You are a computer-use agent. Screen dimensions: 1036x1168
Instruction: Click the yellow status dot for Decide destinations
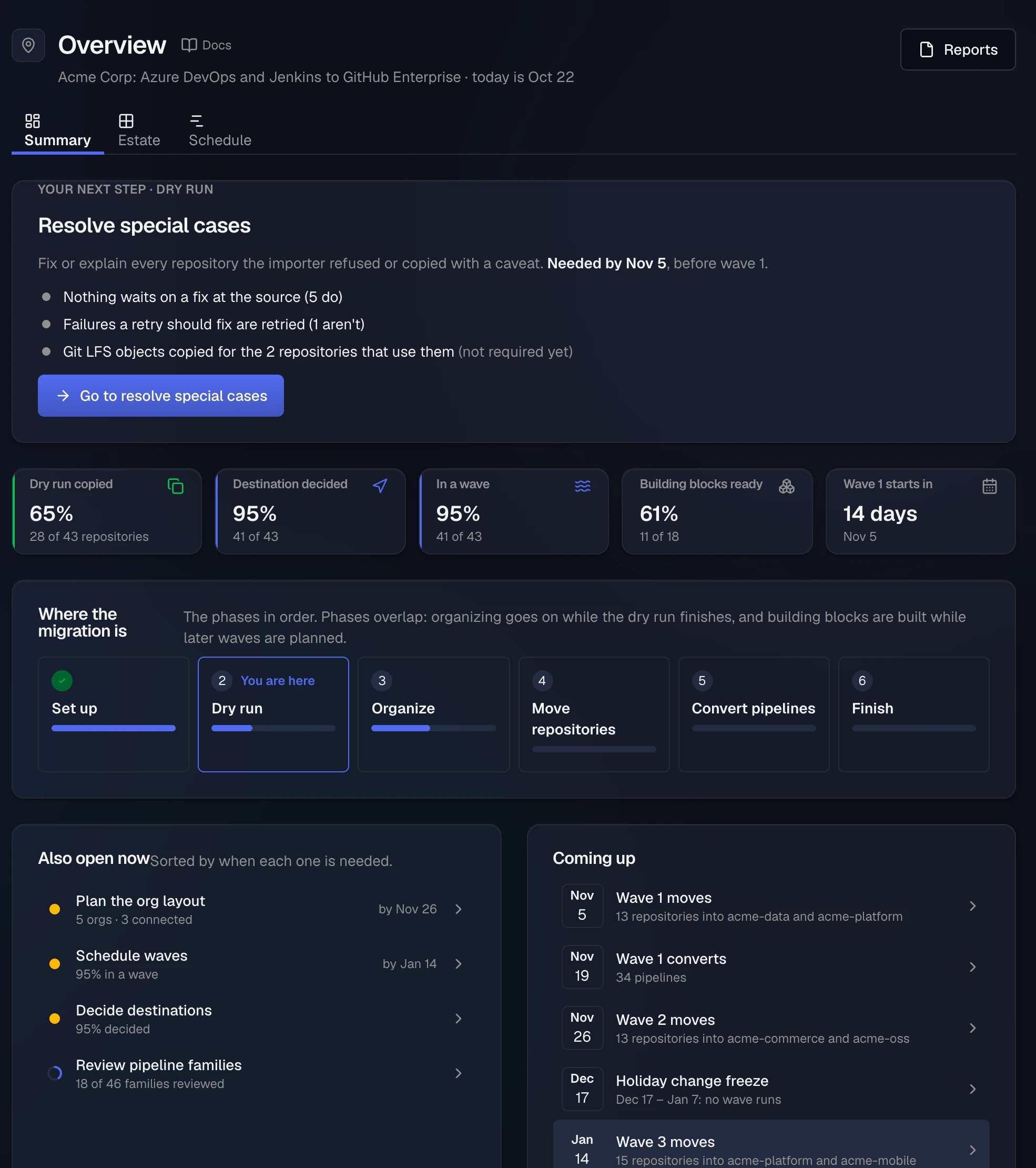pyautogui.click(x=55, y=1018)
